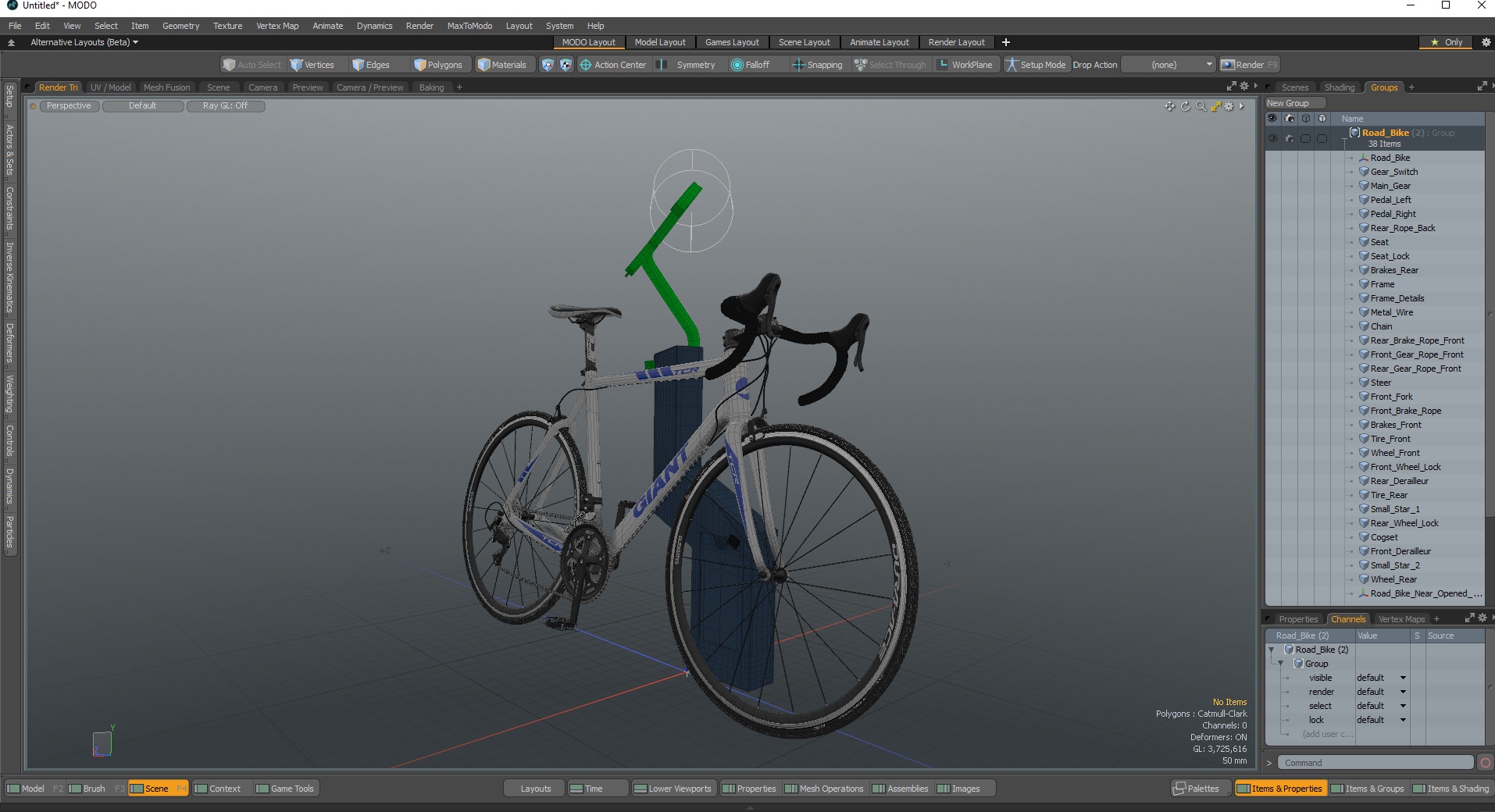Maximize the Groups panel via expand arrows
Image resolution: width=1495 pixels, height=812 pixels.
click(x=1482, y=87)
